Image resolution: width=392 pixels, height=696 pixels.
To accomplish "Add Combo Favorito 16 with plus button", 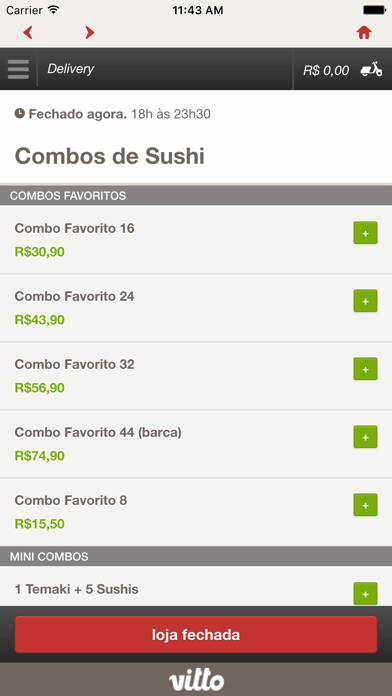I will coord(365,233).
